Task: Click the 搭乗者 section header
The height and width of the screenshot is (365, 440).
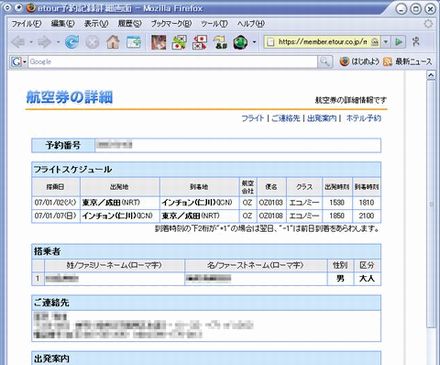Action: (x=206, y=251)
